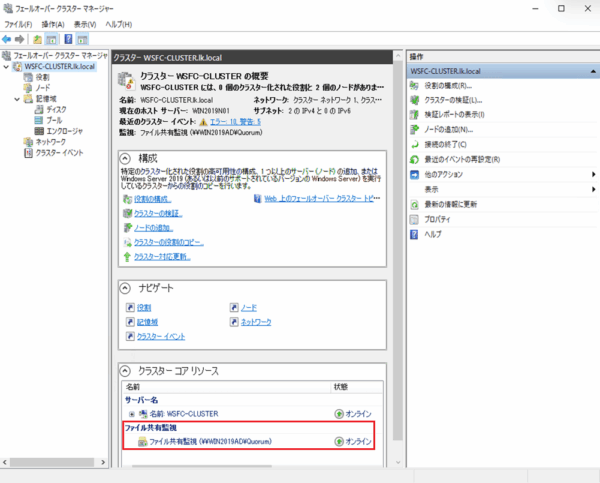Navigate to クラスター イベント shortcut link
Viewport: 600px width, 483px height.
point(161,336)
